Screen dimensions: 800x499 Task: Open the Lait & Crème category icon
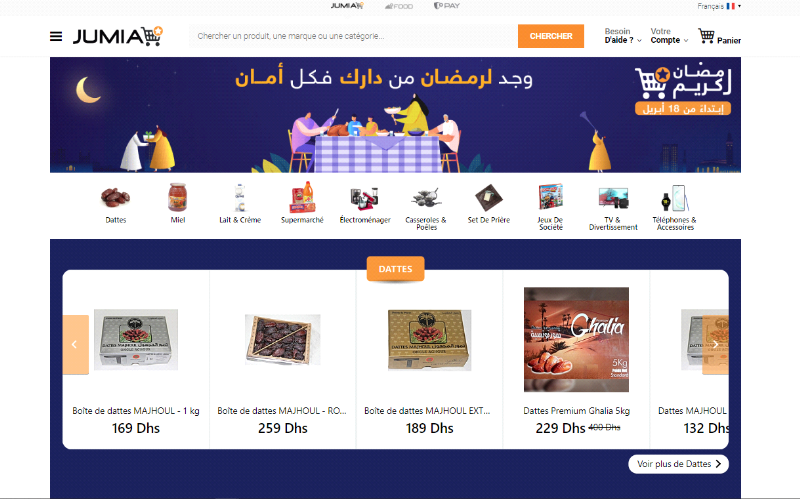[240, 197]
